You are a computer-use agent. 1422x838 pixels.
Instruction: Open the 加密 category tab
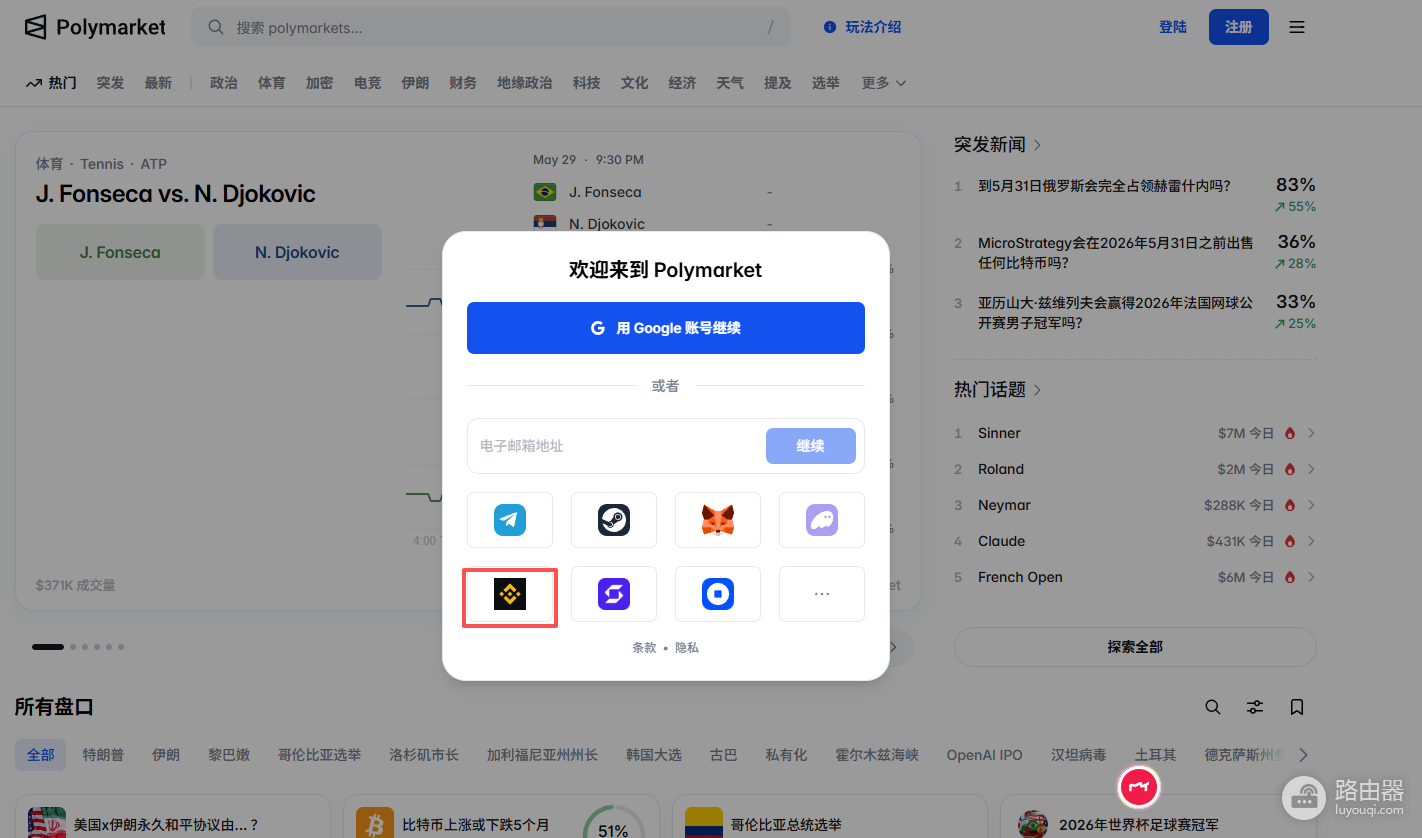[x=320, y=83]
